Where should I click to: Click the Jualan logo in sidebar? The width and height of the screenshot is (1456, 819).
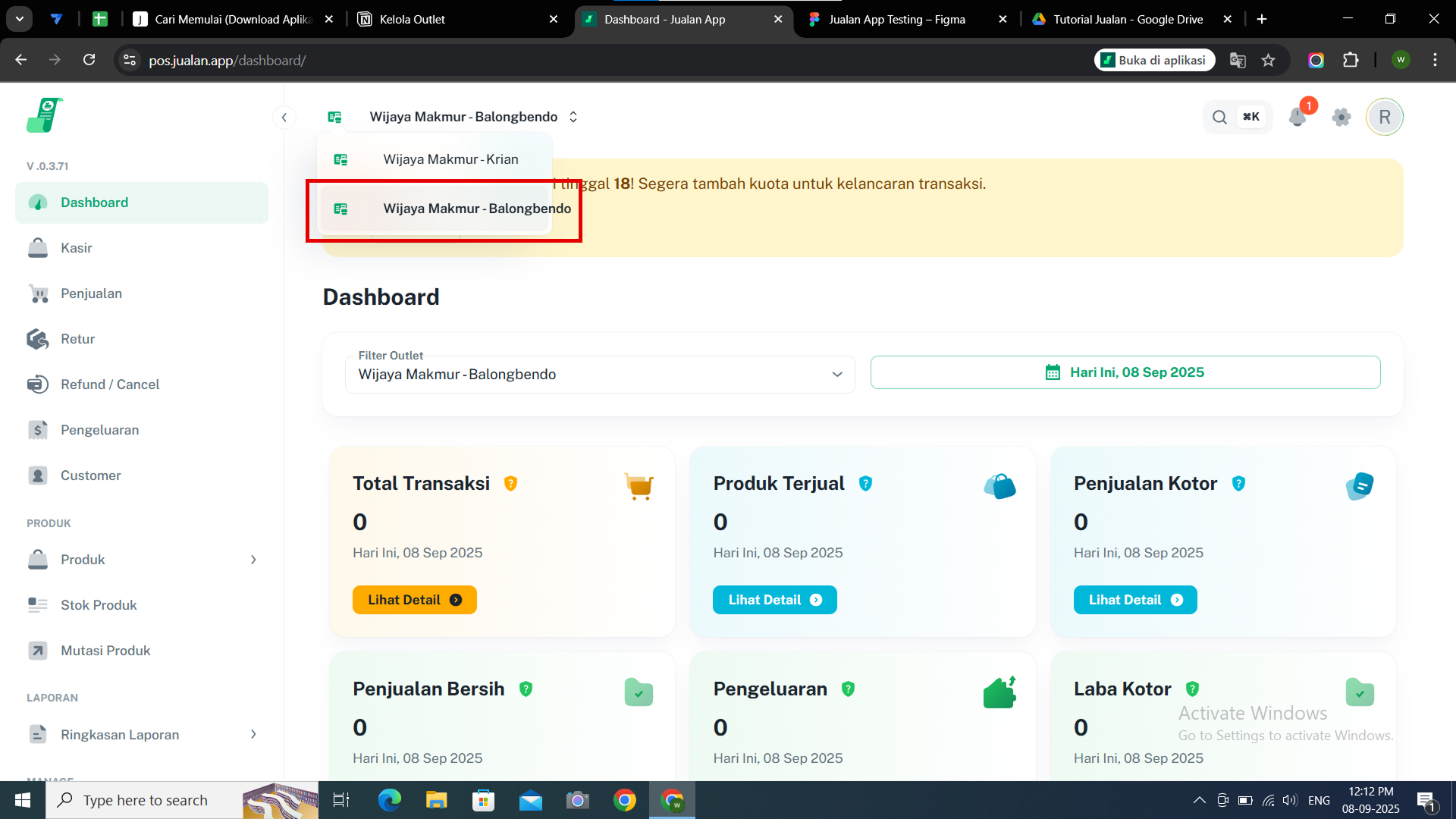[x=44, y=115]
